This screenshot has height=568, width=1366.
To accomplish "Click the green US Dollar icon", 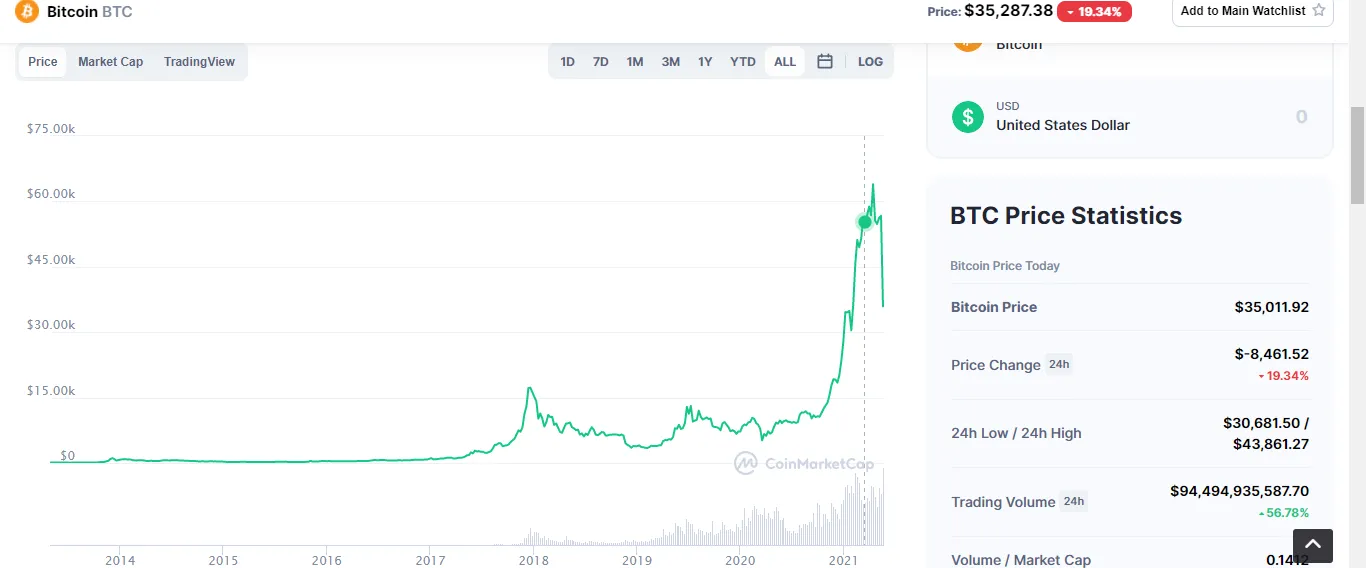I will (x=967, y=117).
